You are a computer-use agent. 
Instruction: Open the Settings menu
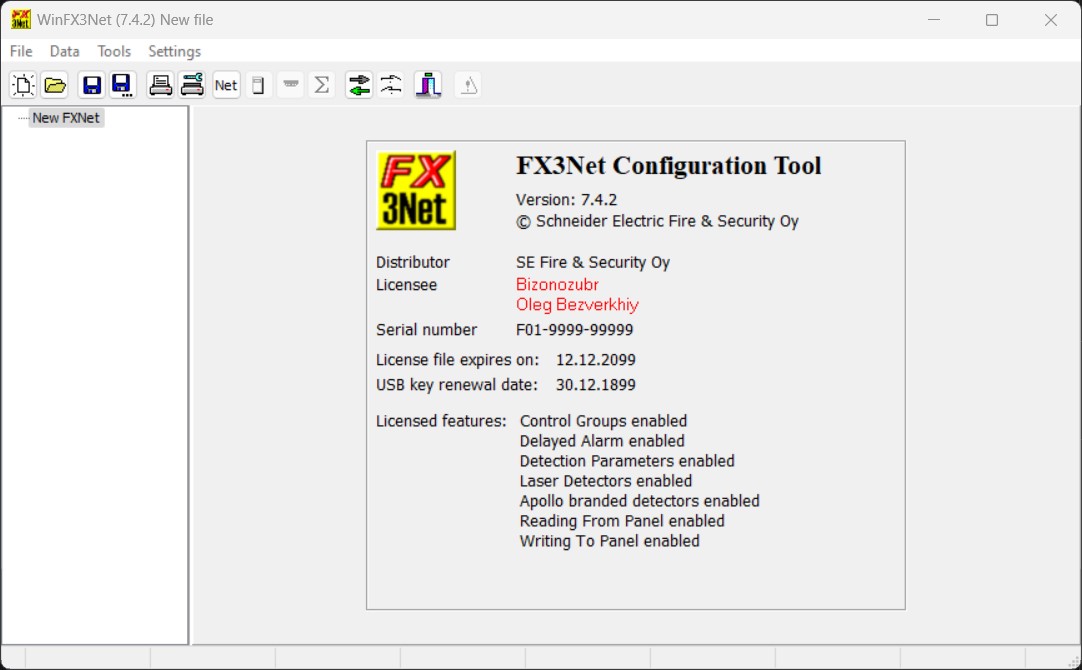174,51
